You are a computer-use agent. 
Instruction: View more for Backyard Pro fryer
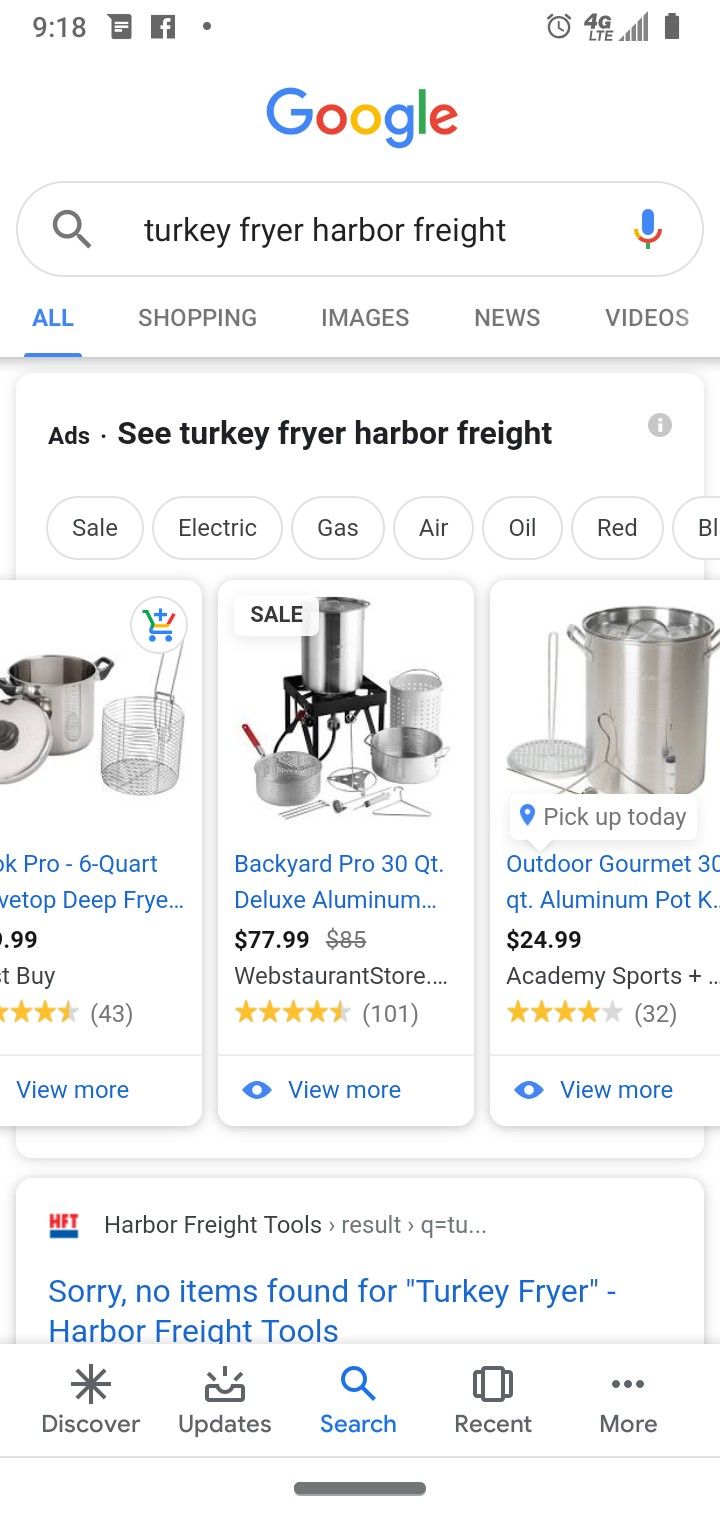coord(344,1090)
